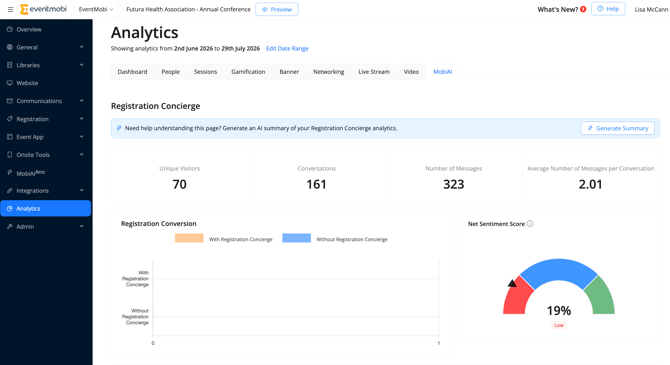Image resolution: width=670 pixels, height=365 pixels.
Task: Click the Registration Conversion chart title
Action: 159,224
